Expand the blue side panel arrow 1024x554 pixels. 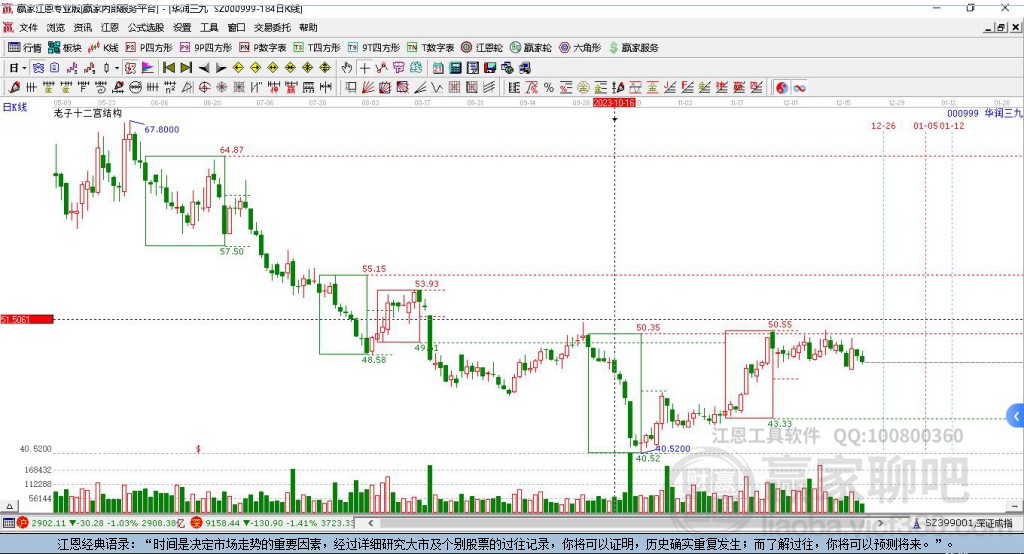point(1016,416)
